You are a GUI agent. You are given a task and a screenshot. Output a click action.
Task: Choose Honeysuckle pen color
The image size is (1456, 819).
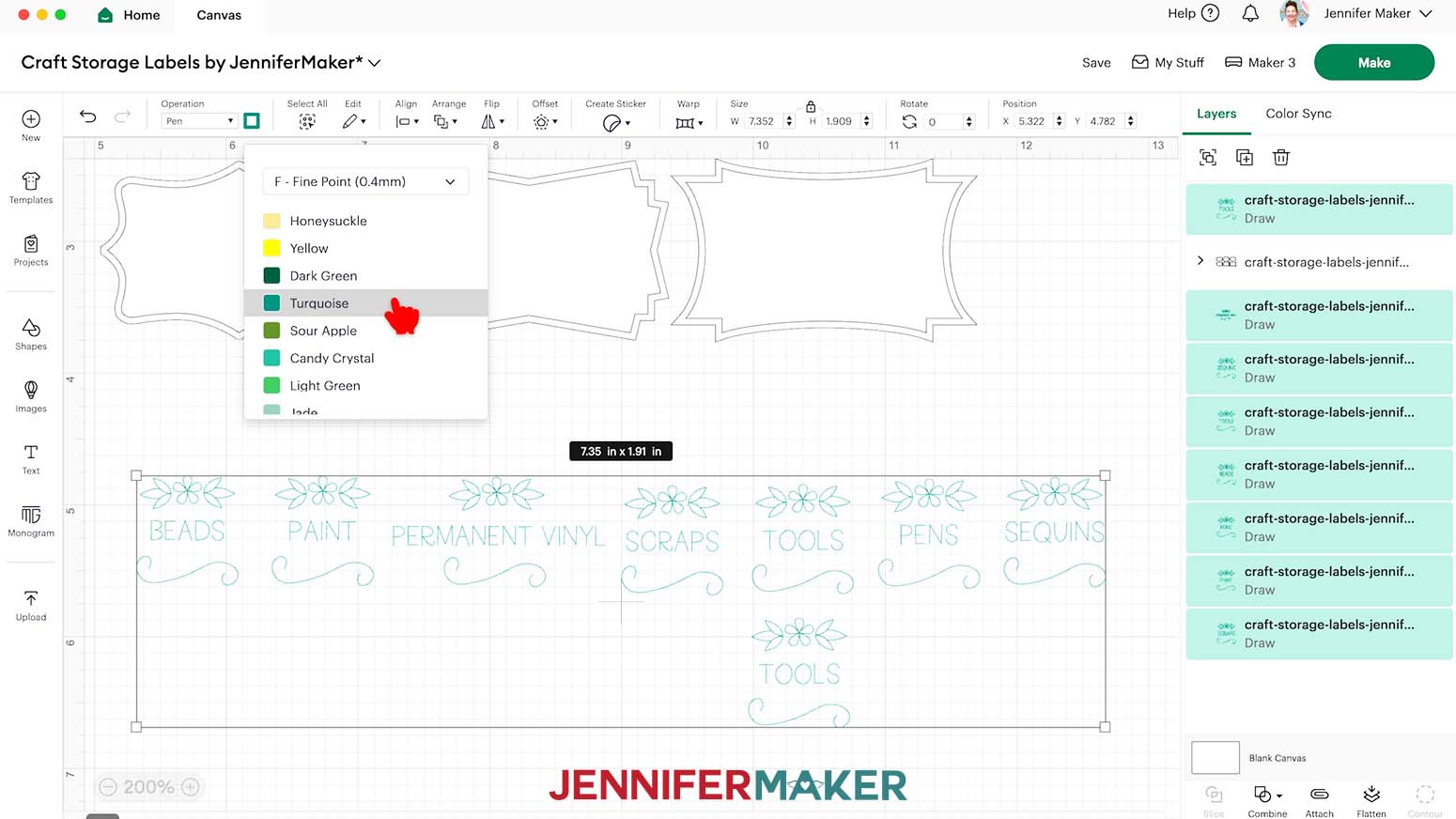(365, 221)
